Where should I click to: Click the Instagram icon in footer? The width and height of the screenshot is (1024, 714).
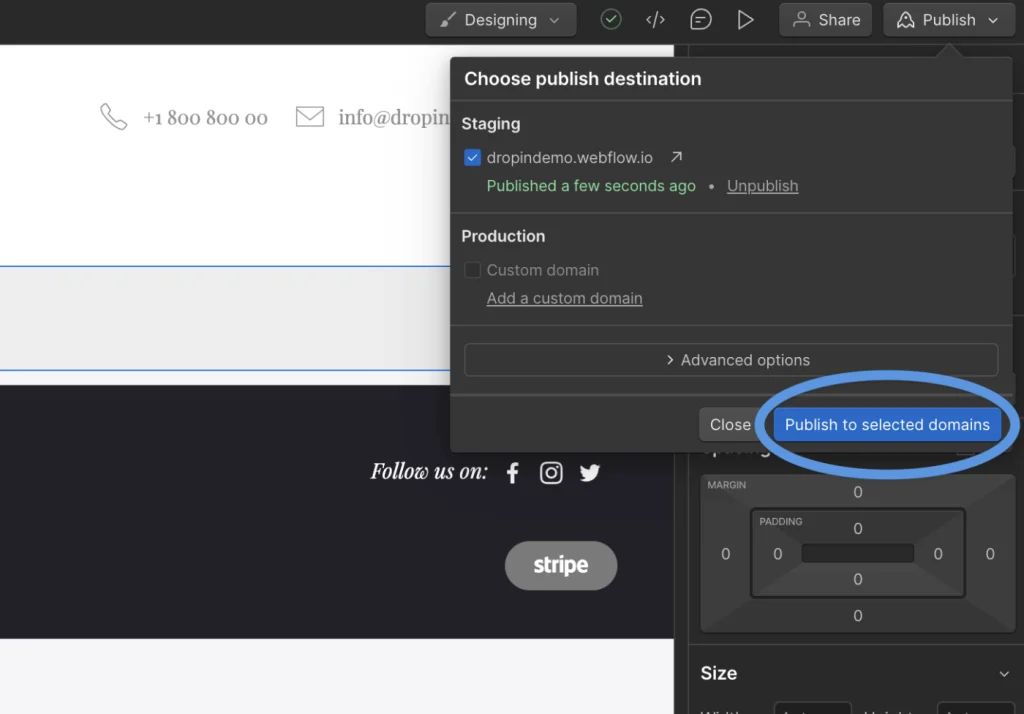coord(551,473)
